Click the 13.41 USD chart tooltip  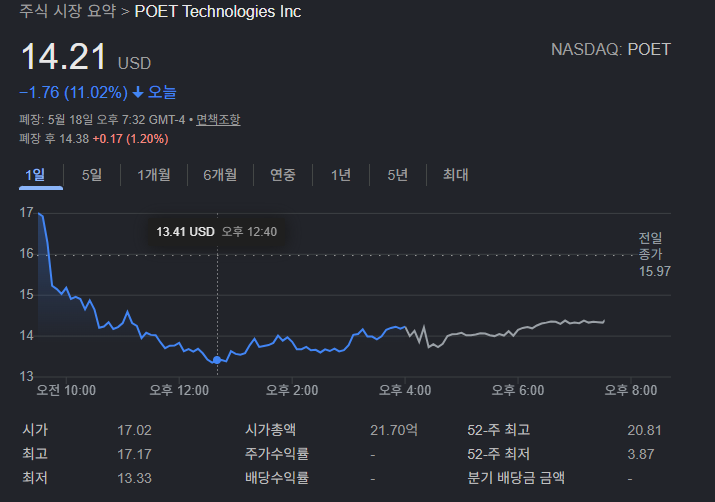tap(217, 232)
